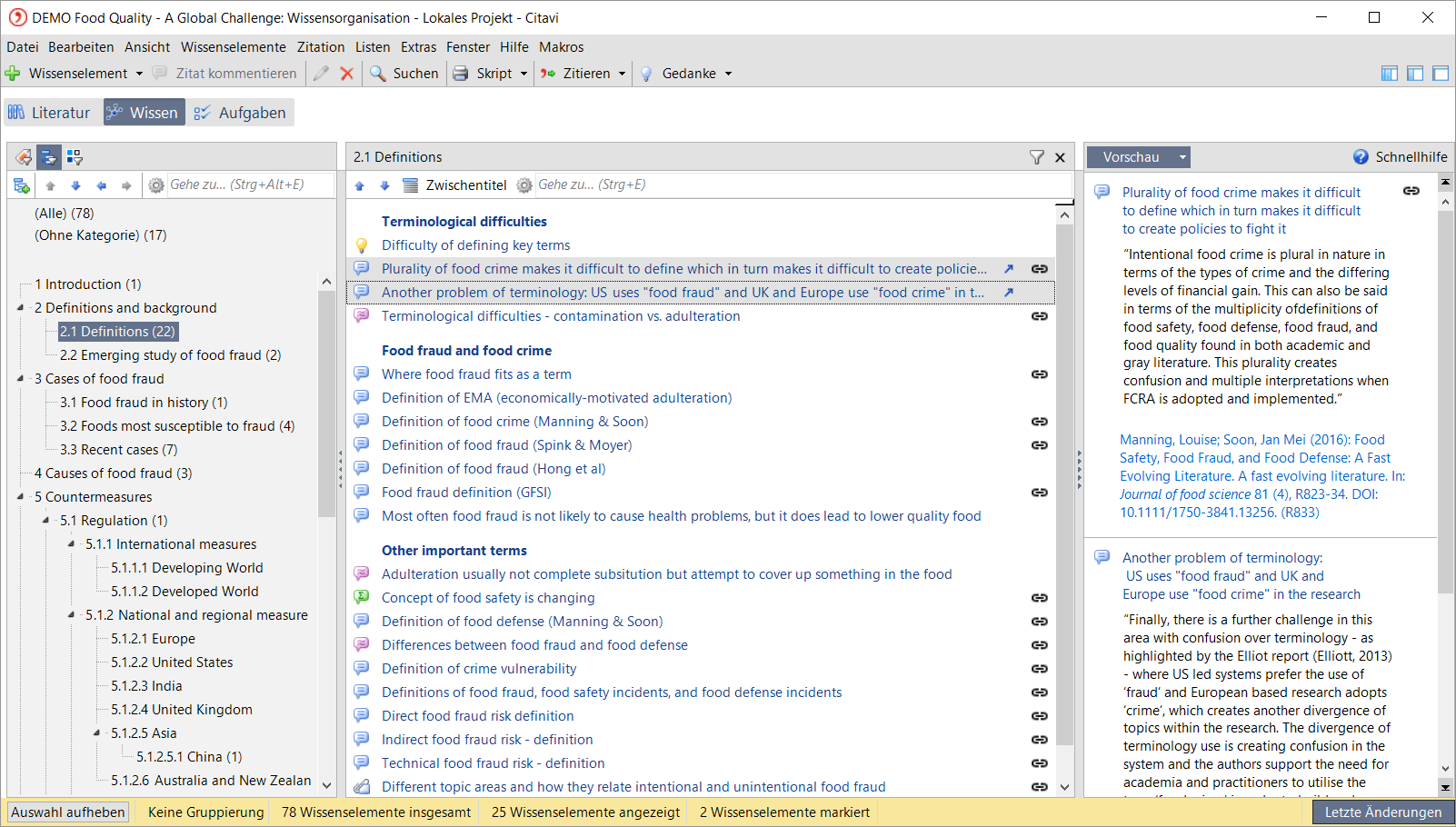The height and width of the screenshot is (827, 1456).
Task: Select 4 Causes of food fraud category
Action: click(x=113, y=473)
